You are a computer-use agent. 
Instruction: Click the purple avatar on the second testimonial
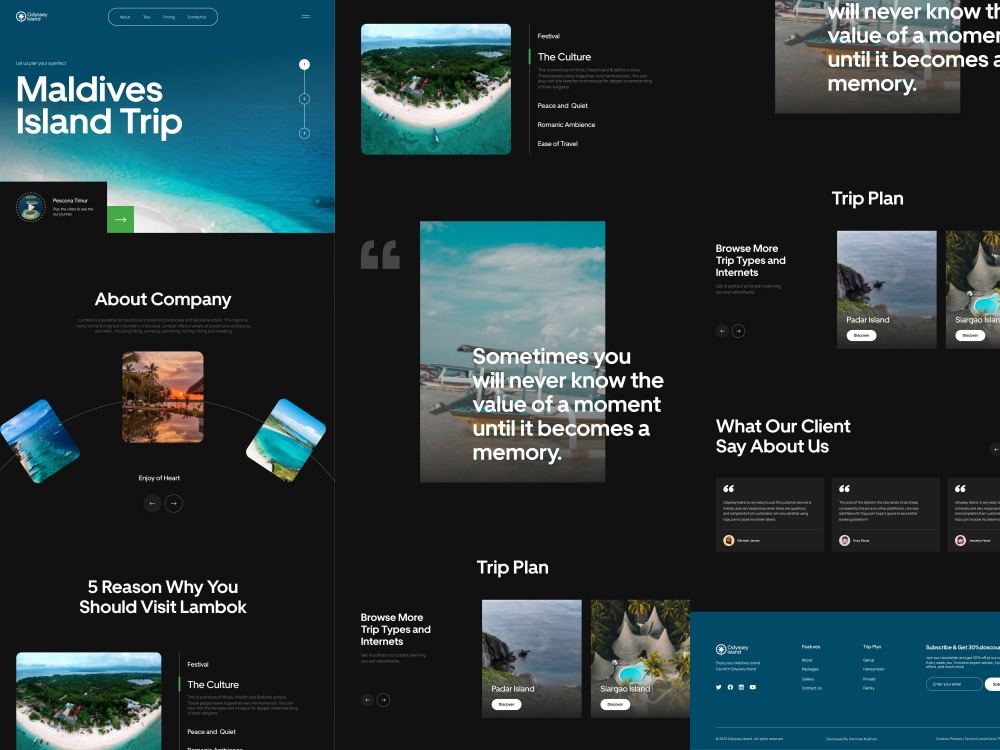[844, 540]
